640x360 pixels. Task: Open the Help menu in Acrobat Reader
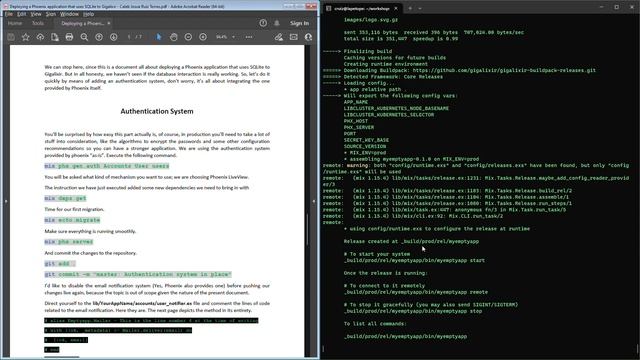[x=89, y=14]
